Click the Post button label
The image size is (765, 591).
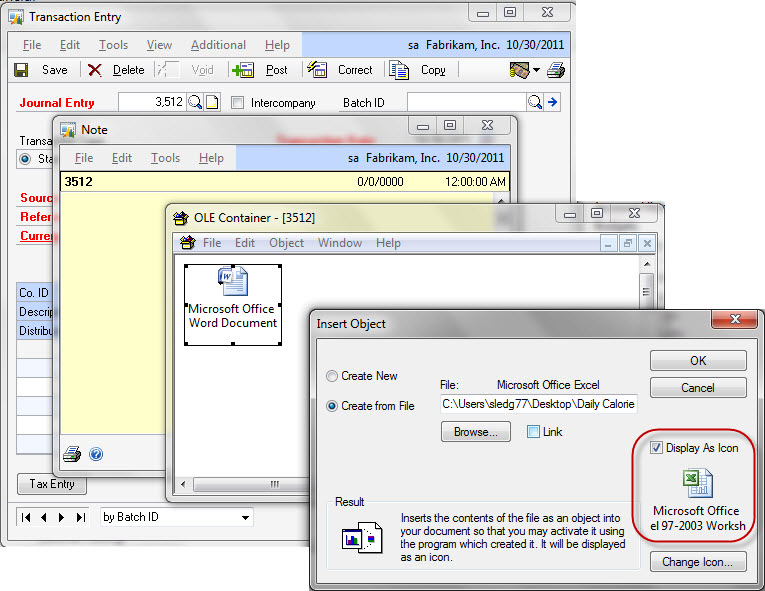point(277,70)
